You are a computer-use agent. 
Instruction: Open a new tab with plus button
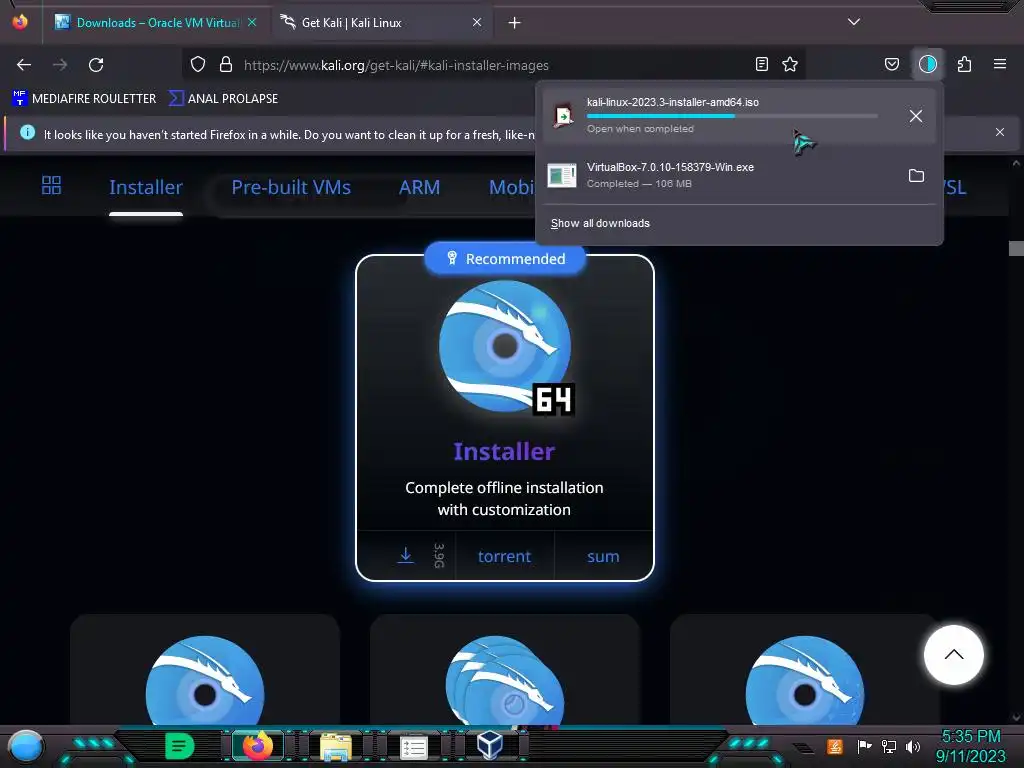[x=515, y=23]
